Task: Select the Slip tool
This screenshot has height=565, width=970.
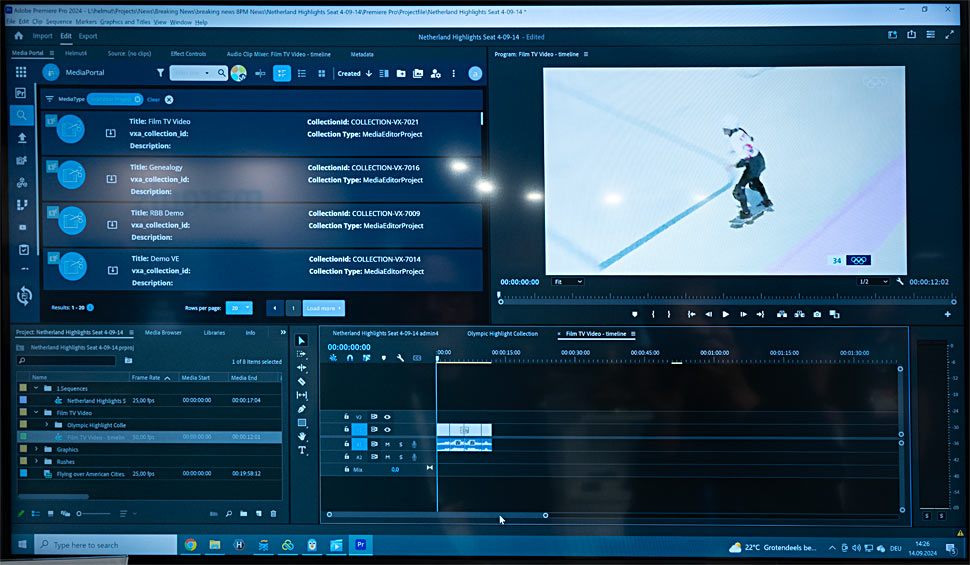Action: point(301,395)
